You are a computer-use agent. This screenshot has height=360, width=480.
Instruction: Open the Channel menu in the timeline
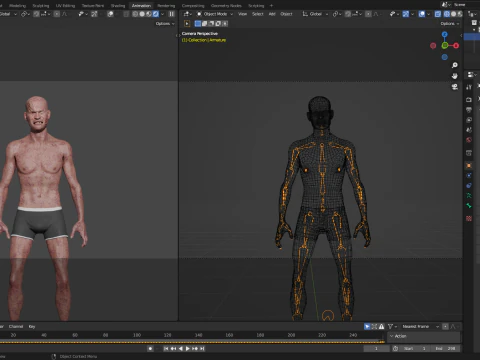tap(16, 327)
